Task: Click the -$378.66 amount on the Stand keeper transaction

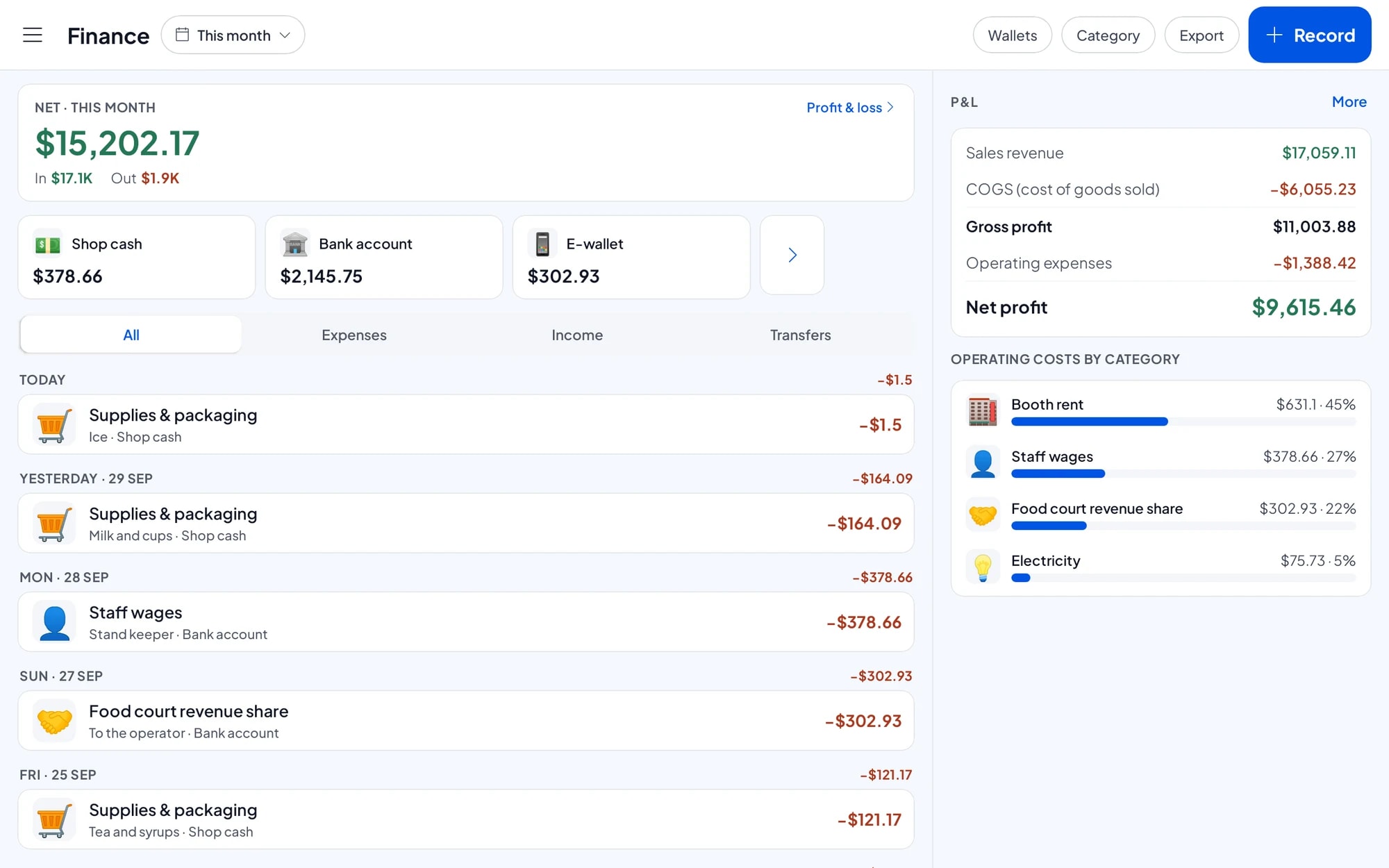Action: pyautogui.click(x=864, y=622)
